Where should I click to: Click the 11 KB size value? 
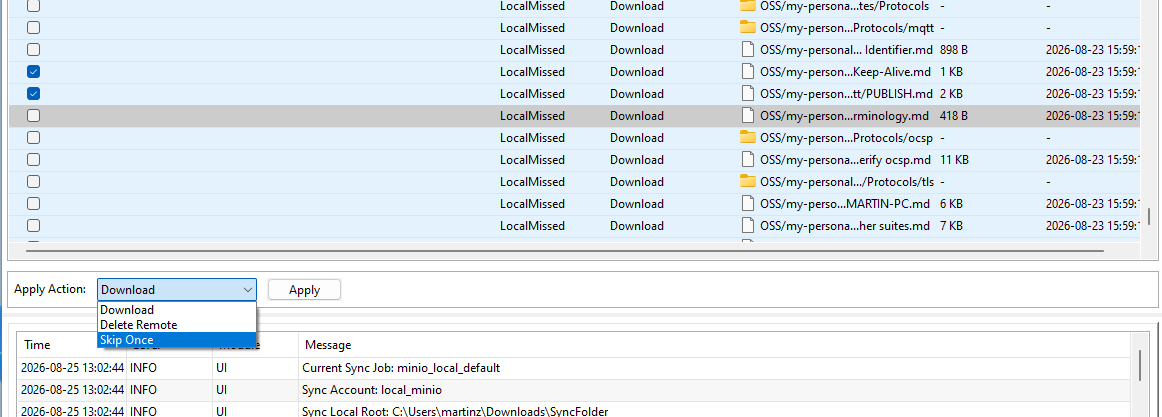coord(954,160)
